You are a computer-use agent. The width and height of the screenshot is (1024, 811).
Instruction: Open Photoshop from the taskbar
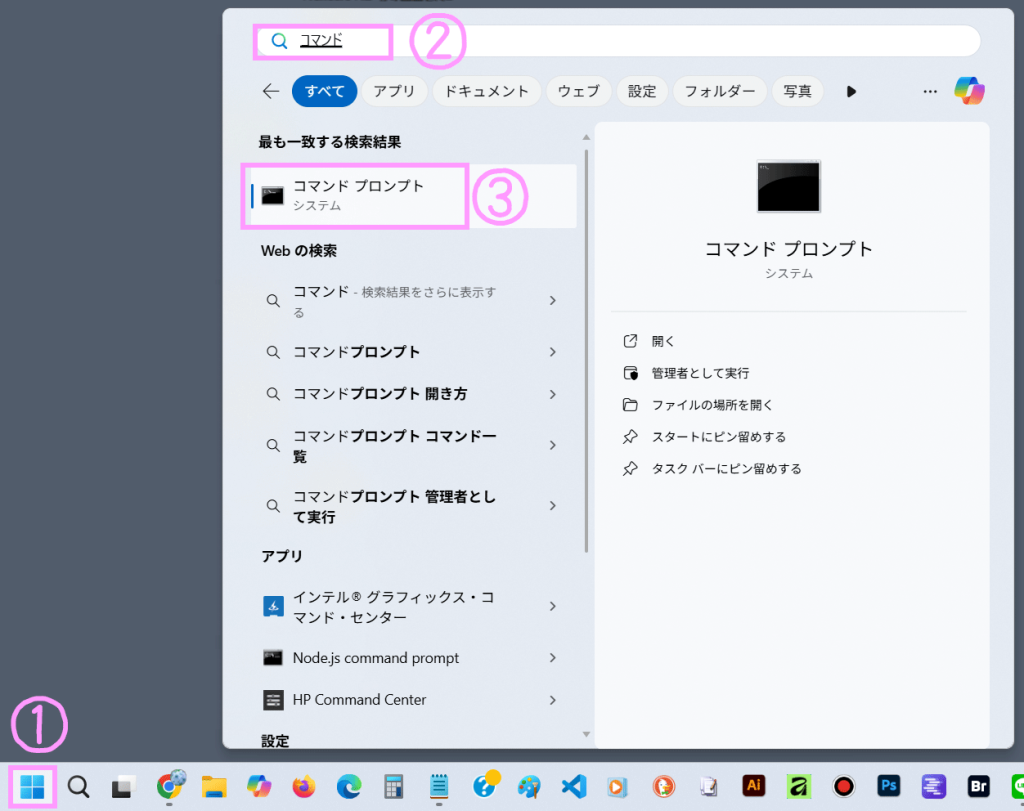coord(888,787)
